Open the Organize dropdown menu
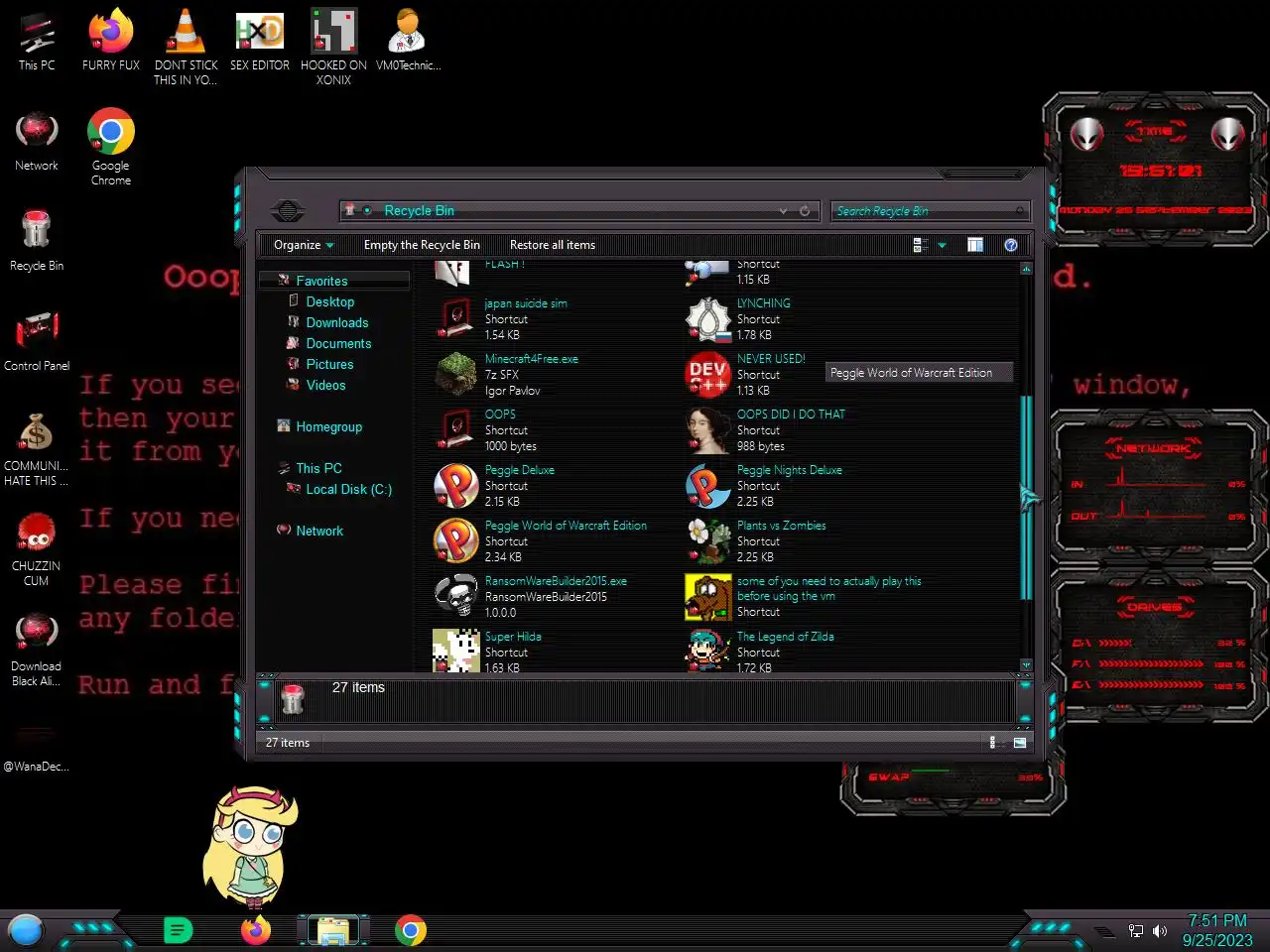The image size is (1270, 952). [304, 245]
